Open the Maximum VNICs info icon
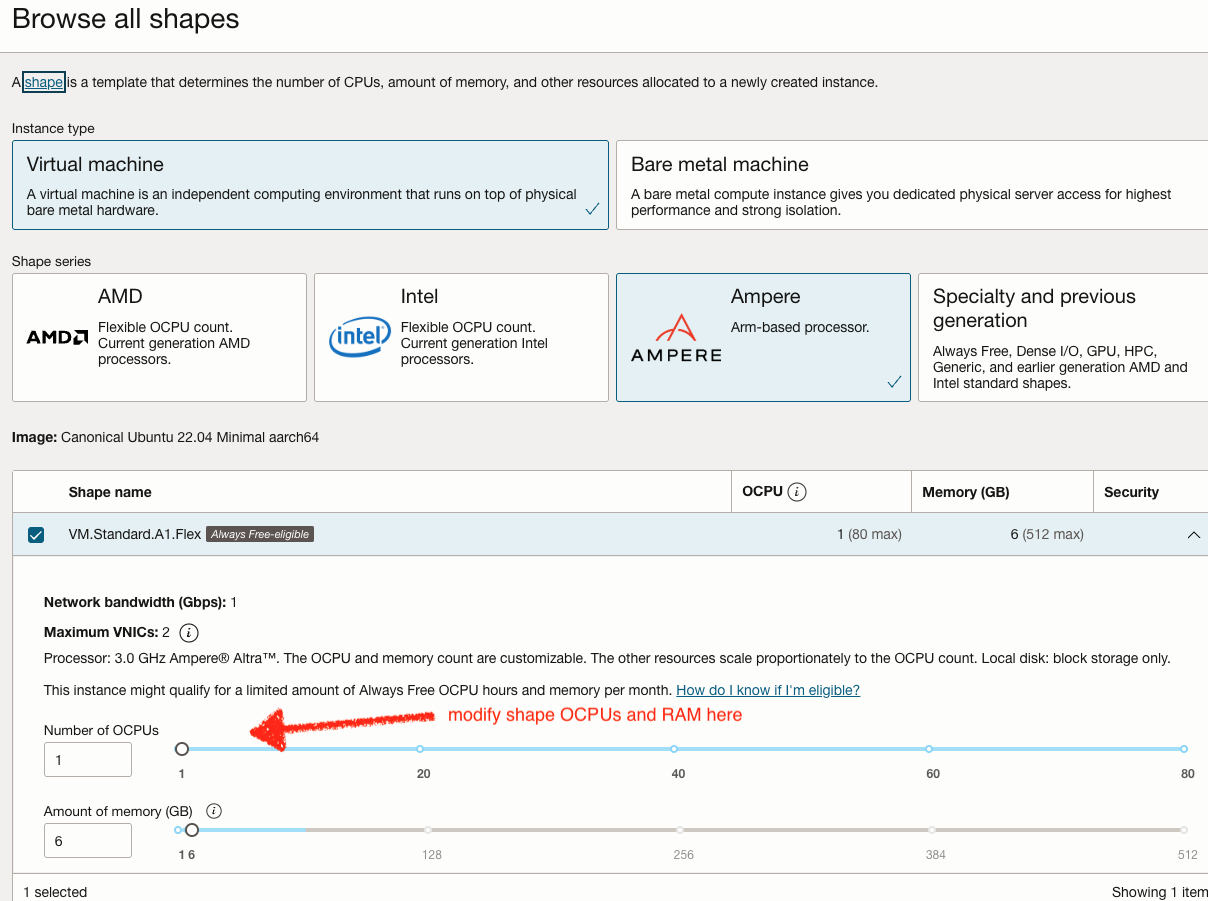This screenshot has width=1208, height=901. pyautogui.click(x=189, y=633)
